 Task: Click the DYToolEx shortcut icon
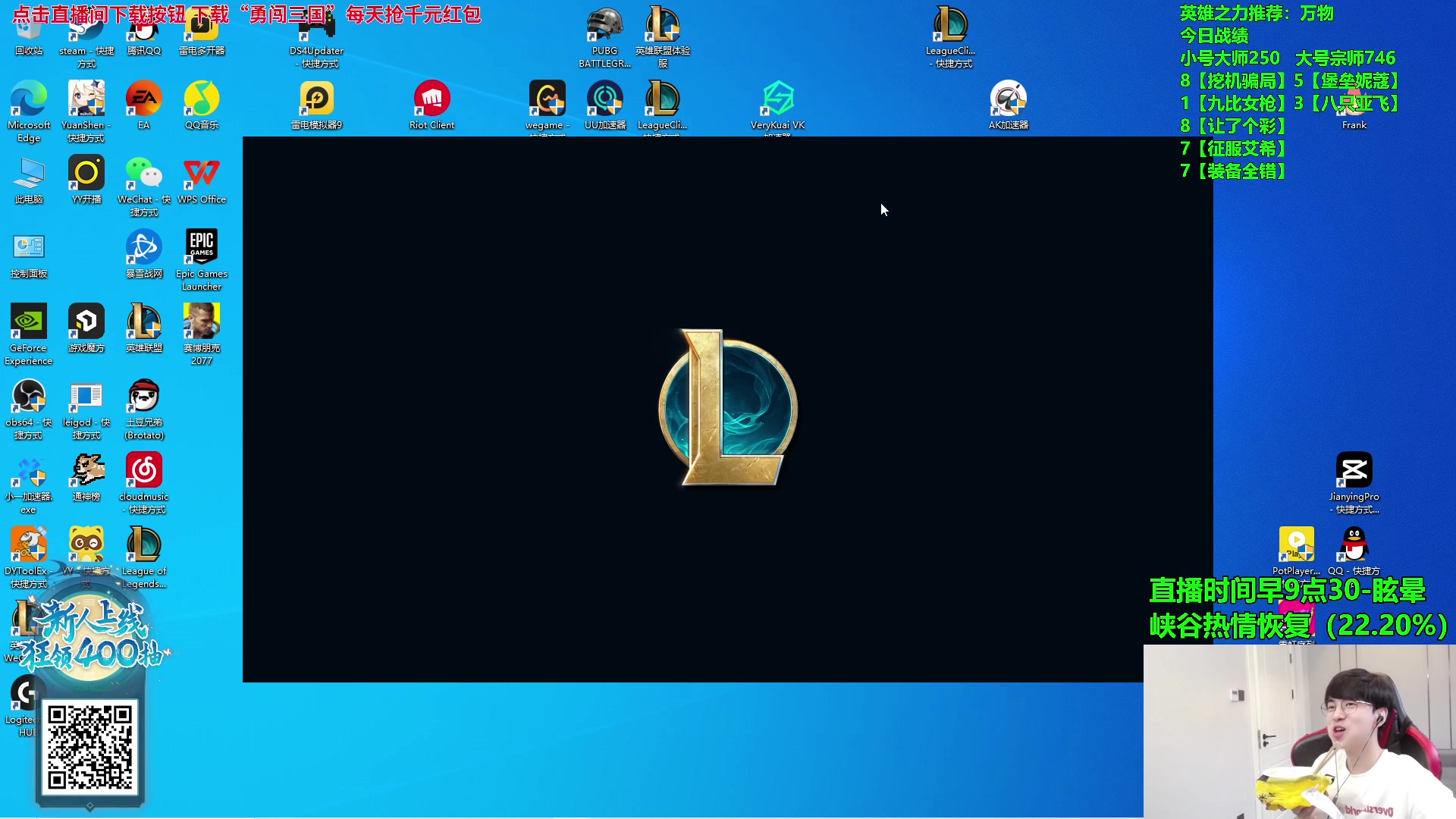coord(29,557)
